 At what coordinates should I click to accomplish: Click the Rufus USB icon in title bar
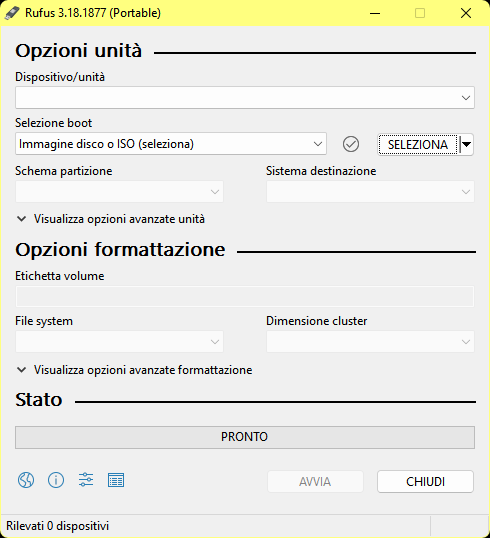(12, 13)
